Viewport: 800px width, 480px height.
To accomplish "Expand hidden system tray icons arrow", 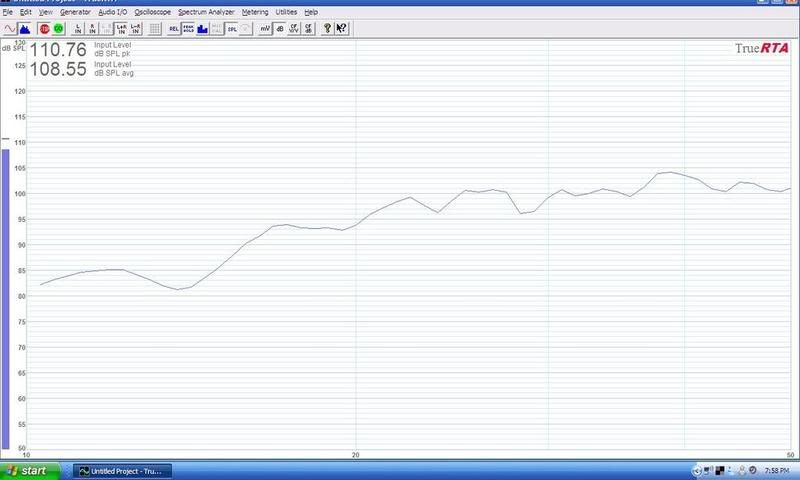I will point(697,471).
